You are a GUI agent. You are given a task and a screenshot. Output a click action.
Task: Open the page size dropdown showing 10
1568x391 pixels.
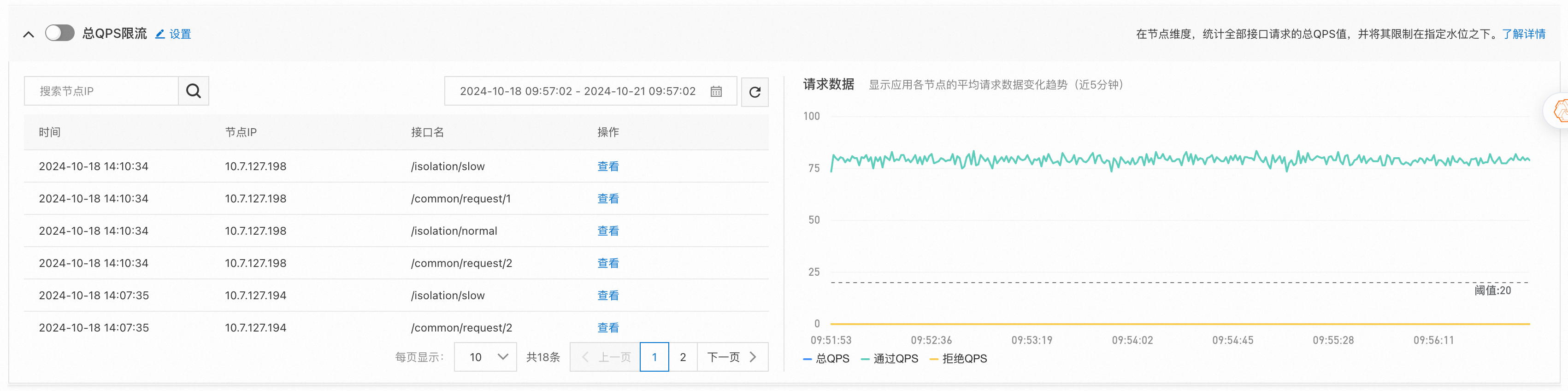click(x=486, y=357)
